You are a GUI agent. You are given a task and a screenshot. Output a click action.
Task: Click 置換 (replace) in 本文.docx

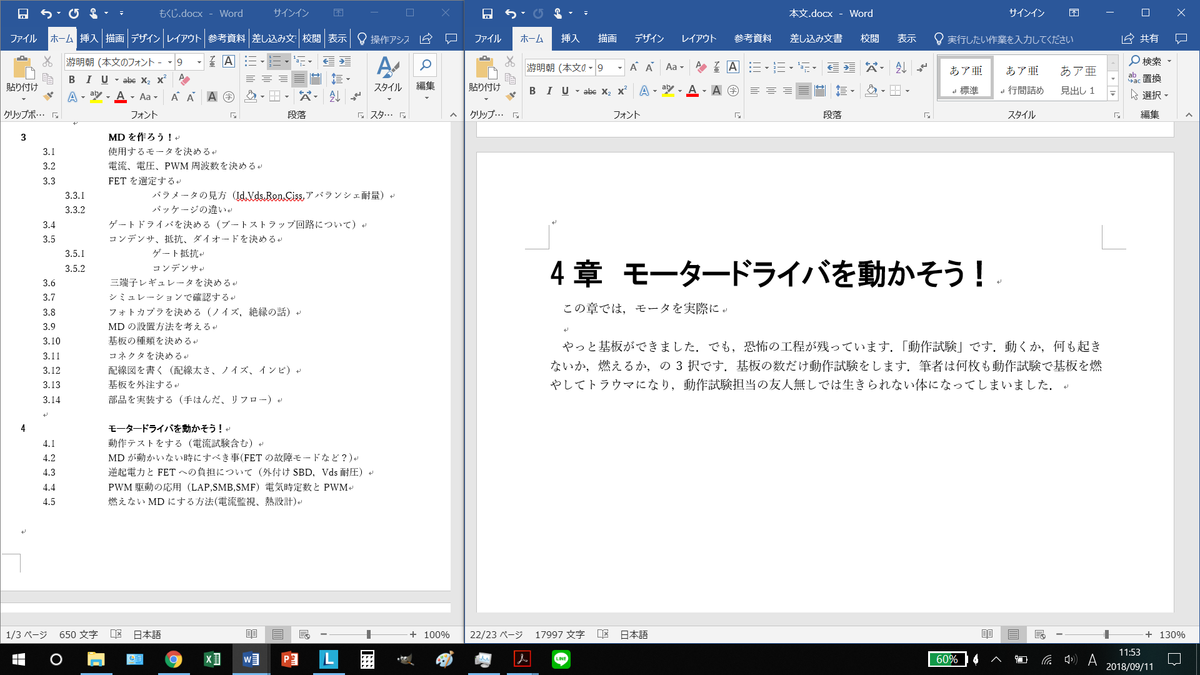pyautogui.click(x=1145, y=78)
